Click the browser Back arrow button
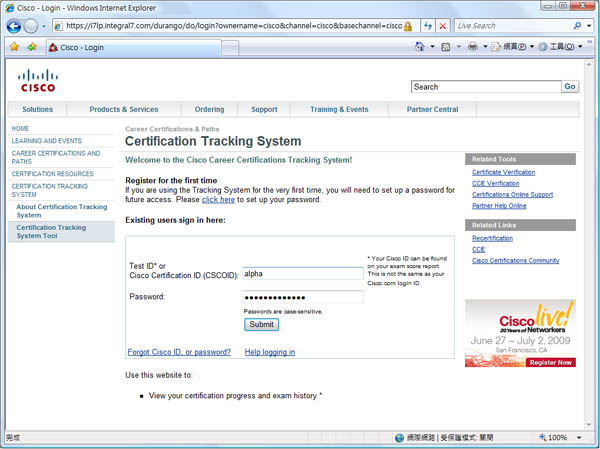The height and width of the screenshot is (449, 600). pos(14,26)
